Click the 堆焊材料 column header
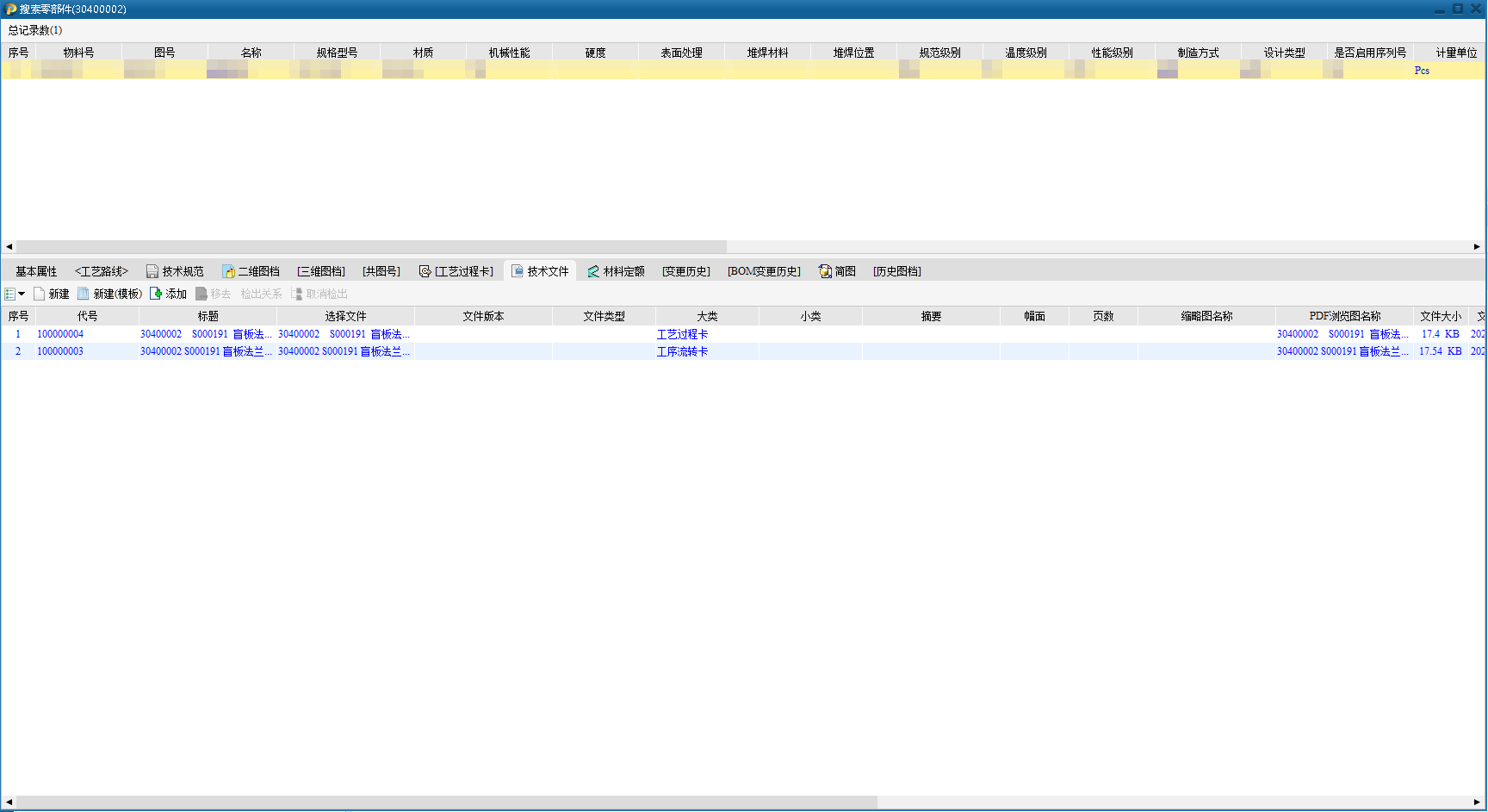1488x812 pixels. (x=767, y=53)
